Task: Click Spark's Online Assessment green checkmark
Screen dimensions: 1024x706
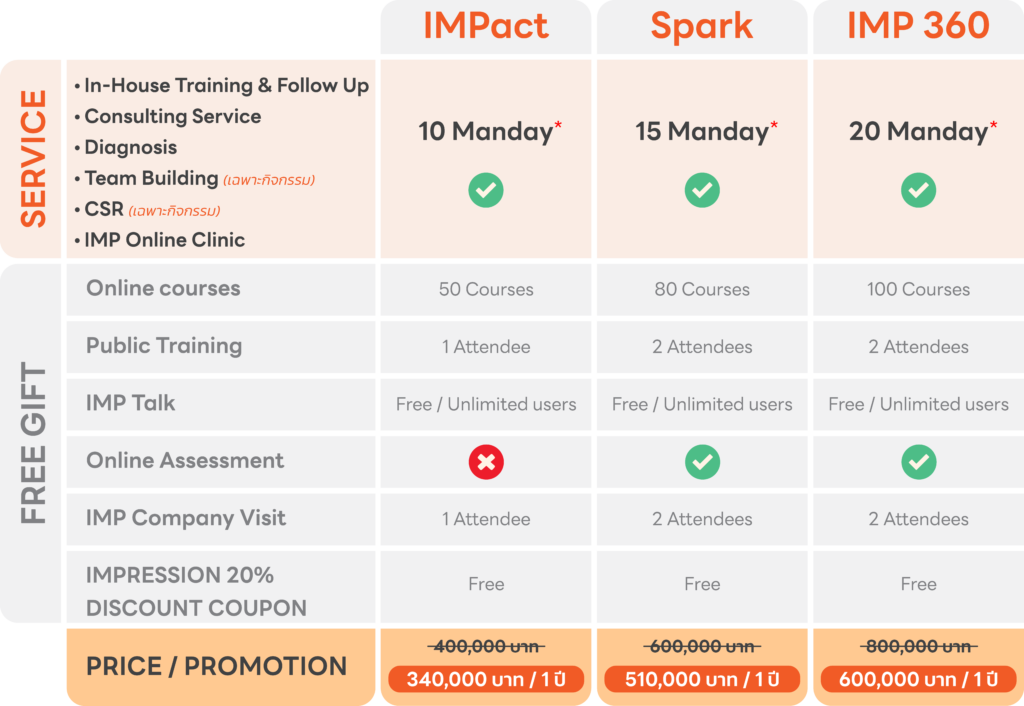Action: coord(702,461)
